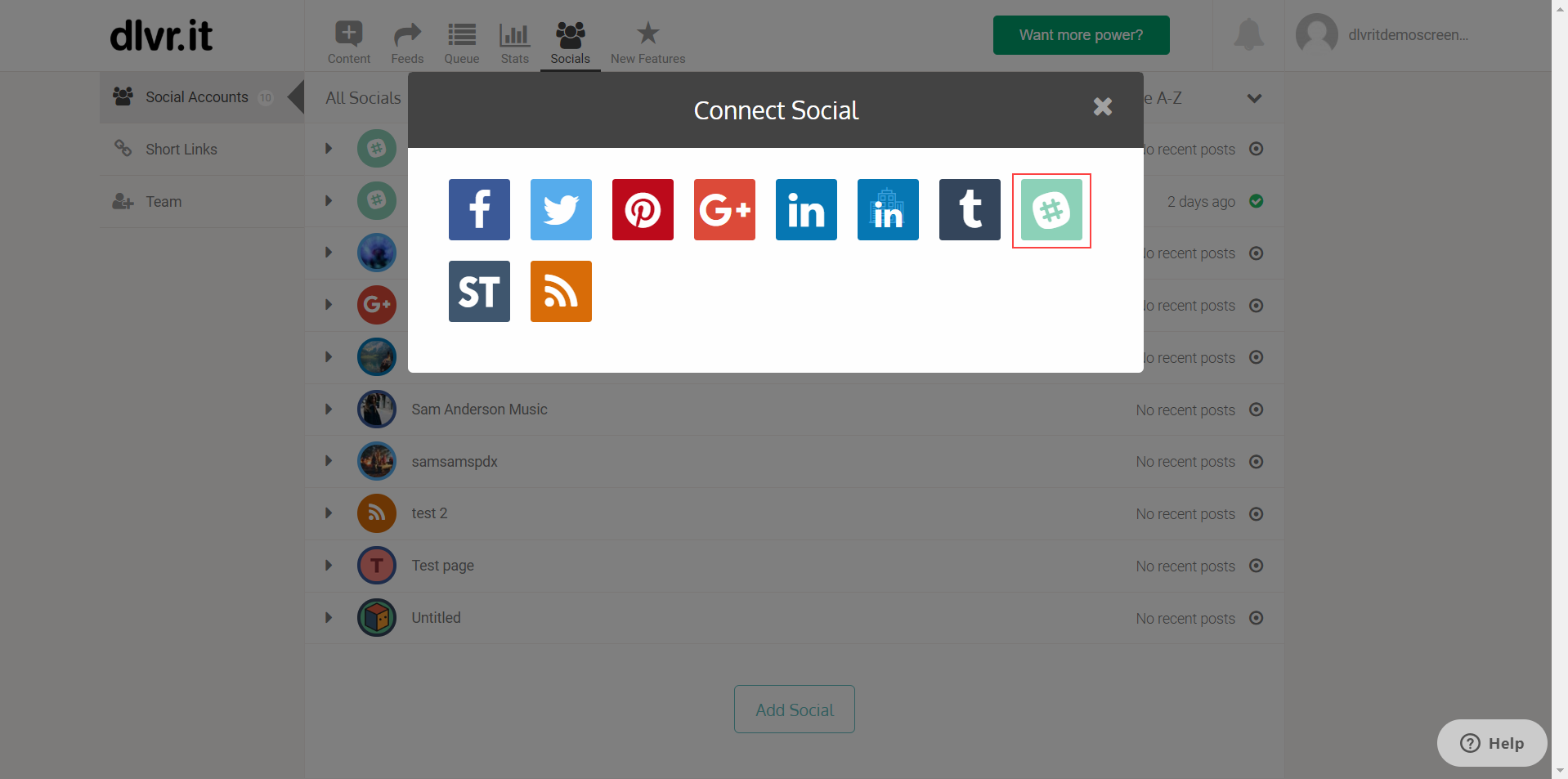Screen dimensions: 1568x779
Task: Click the Want more power? button
Action: [x=1081, y=35]
